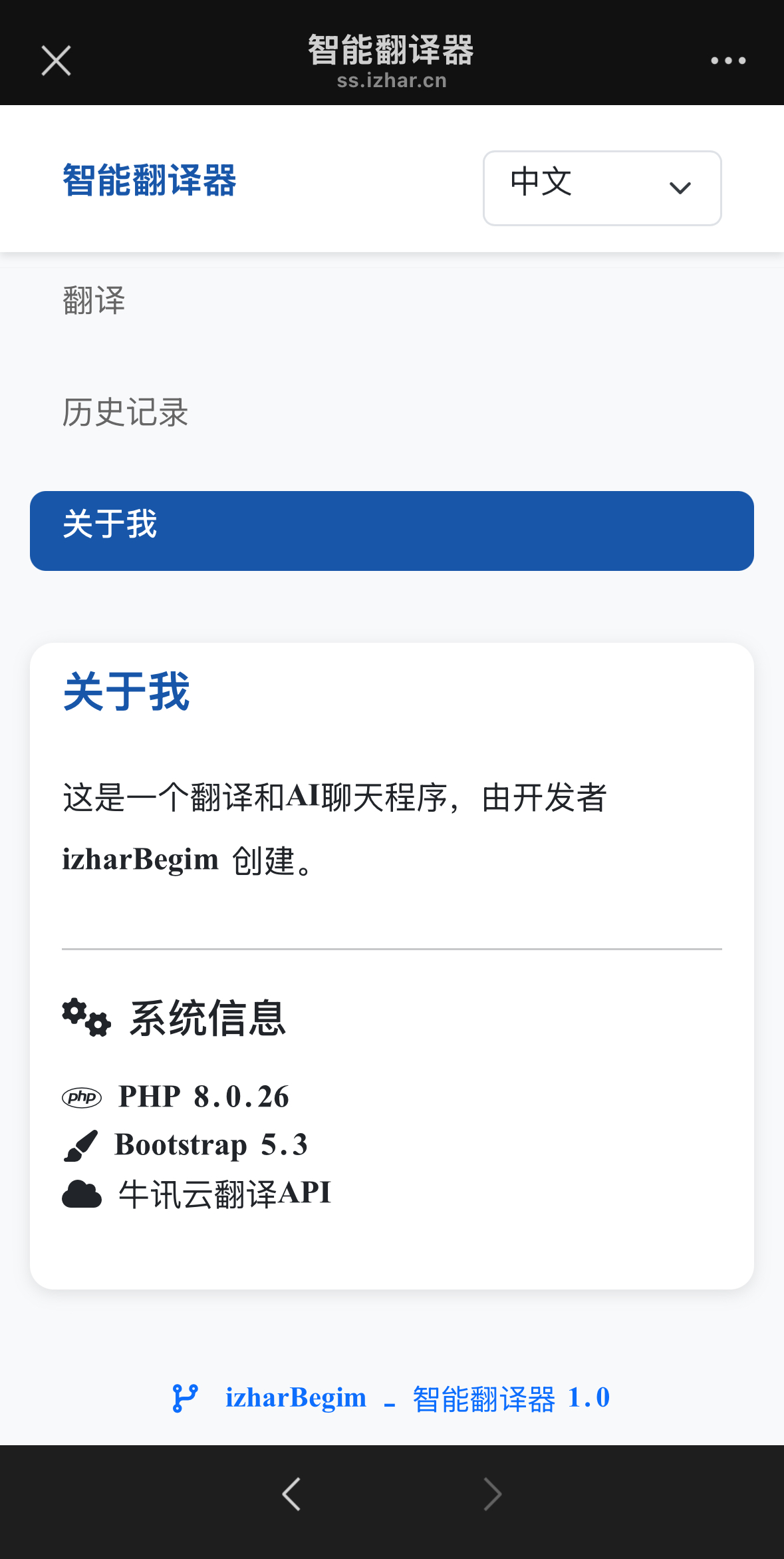
Task: Open the 中文 language dropdown
Action: (x=601, y=188)
